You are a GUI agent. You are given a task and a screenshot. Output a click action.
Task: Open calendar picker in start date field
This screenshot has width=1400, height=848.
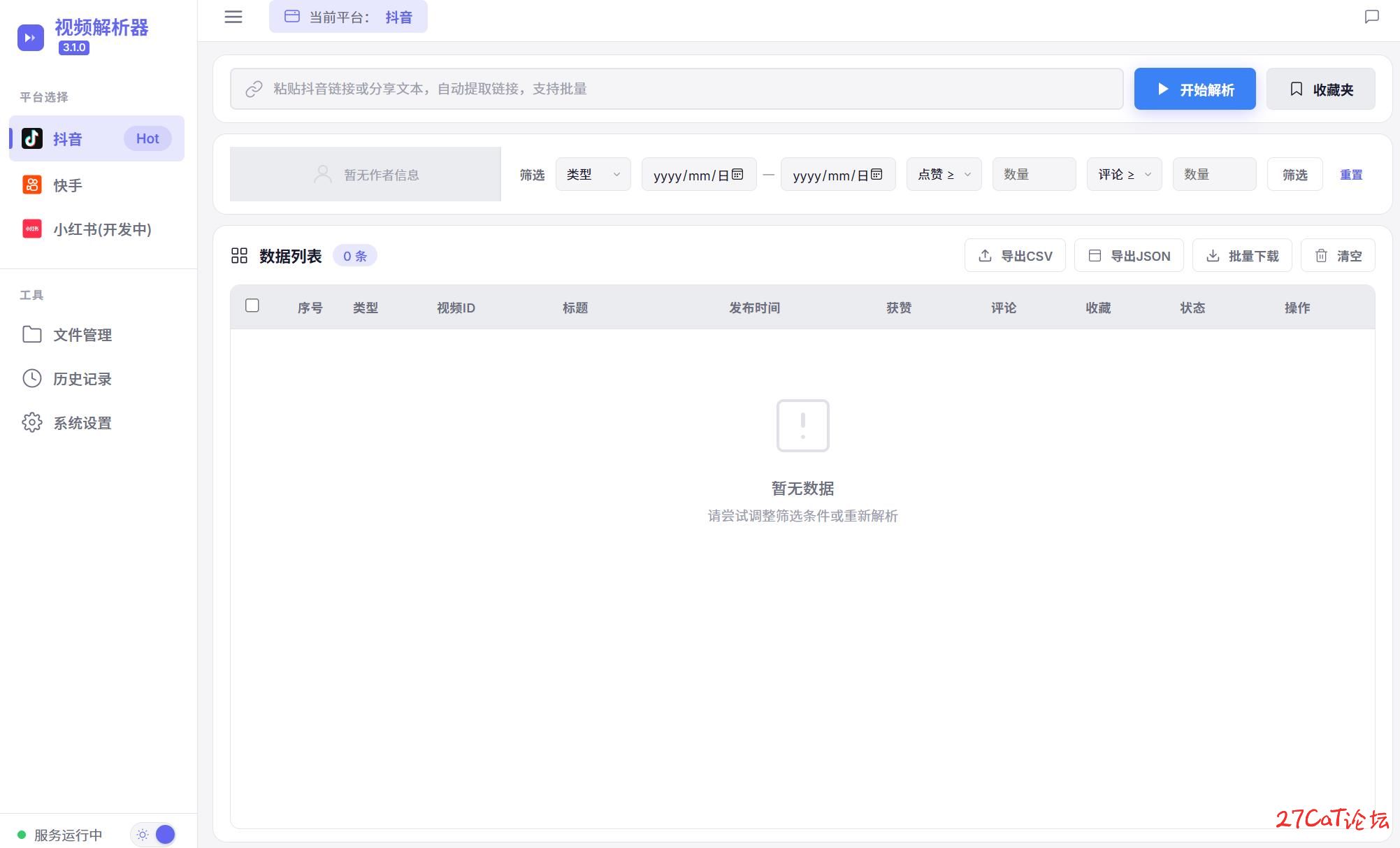(737, 174)
